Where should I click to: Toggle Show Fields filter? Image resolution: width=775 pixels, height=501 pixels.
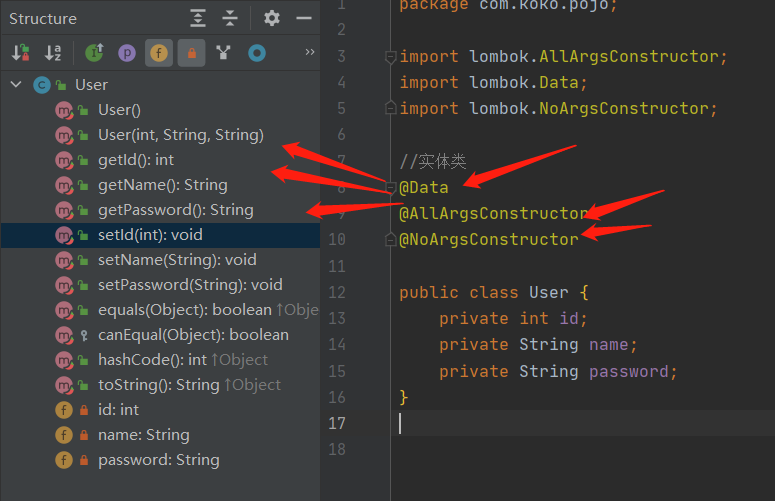pyautogui.click(x=159, y=53)
